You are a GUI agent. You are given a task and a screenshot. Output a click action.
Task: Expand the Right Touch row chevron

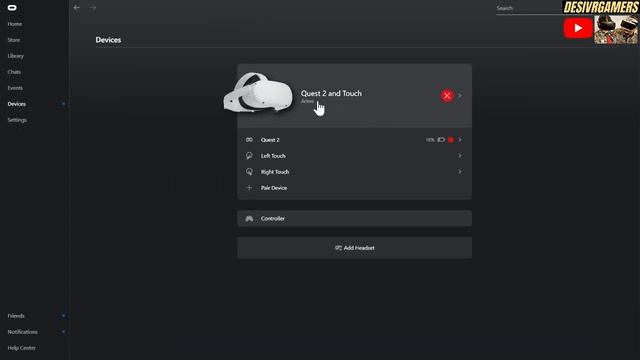[460, 172]
